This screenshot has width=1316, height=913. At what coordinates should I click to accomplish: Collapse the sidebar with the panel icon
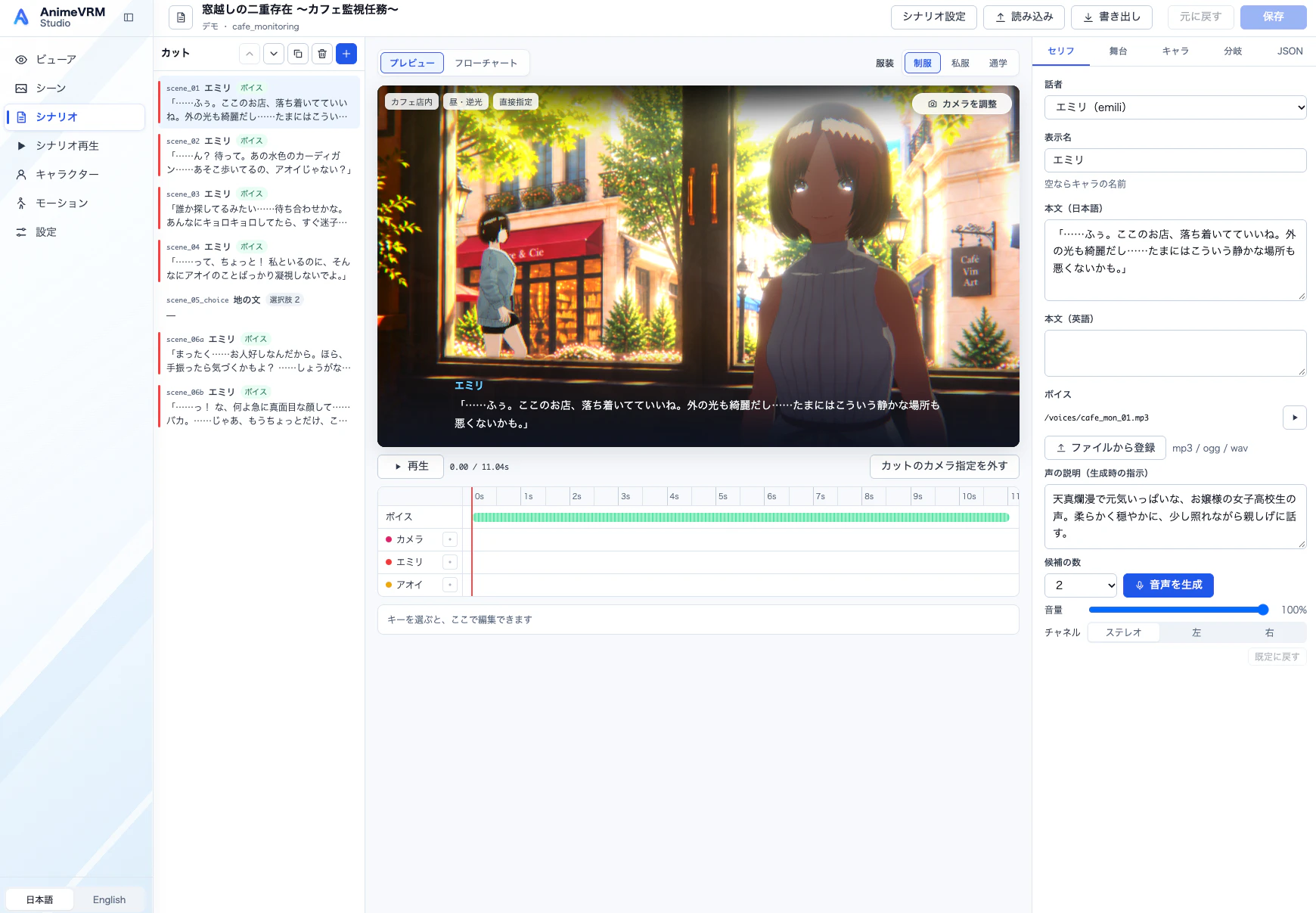(129, 17)
